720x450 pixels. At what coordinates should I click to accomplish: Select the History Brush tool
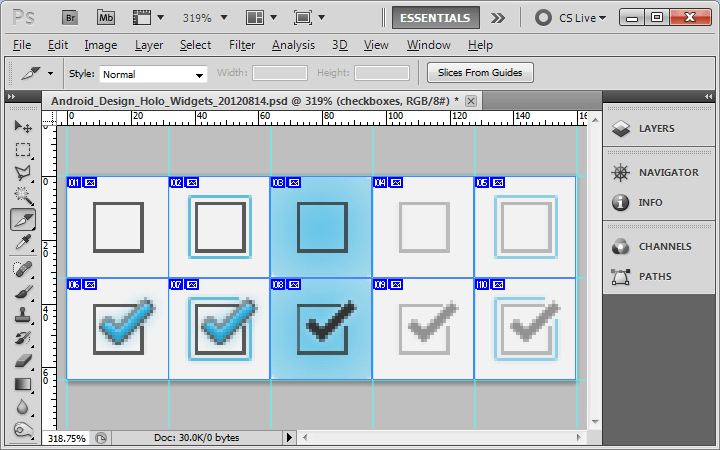(x=22, y=338)
